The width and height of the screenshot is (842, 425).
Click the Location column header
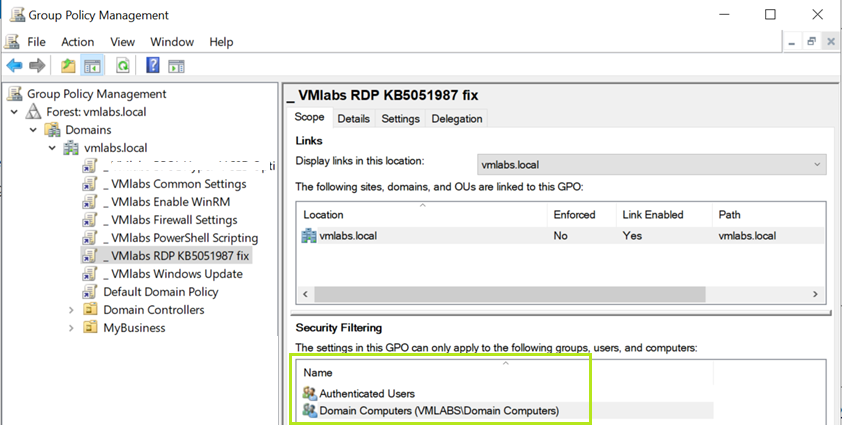(323, 215)
